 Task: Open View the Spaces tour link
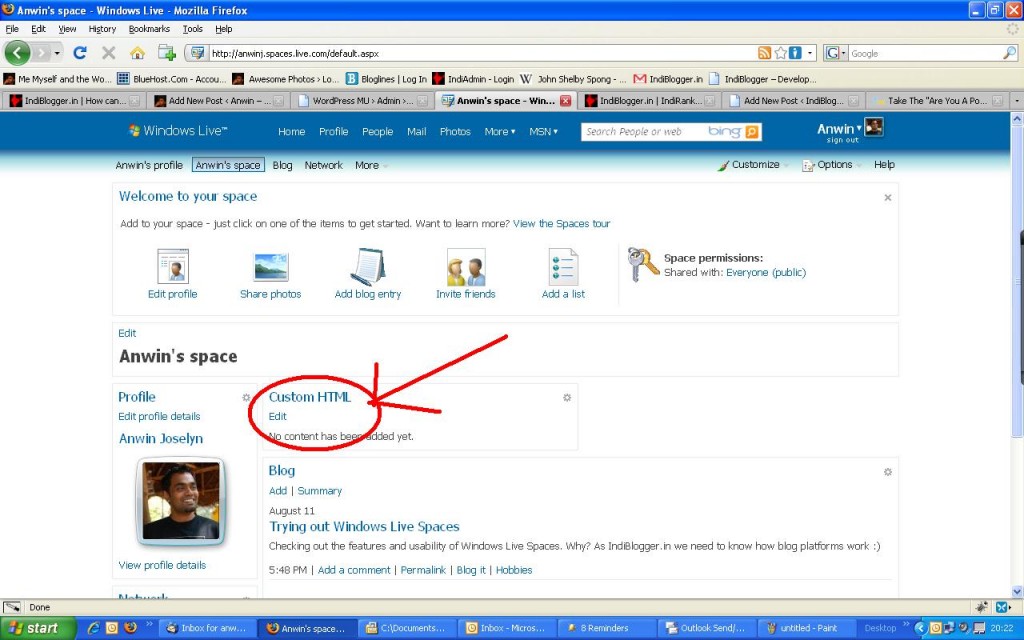point(561,223)
